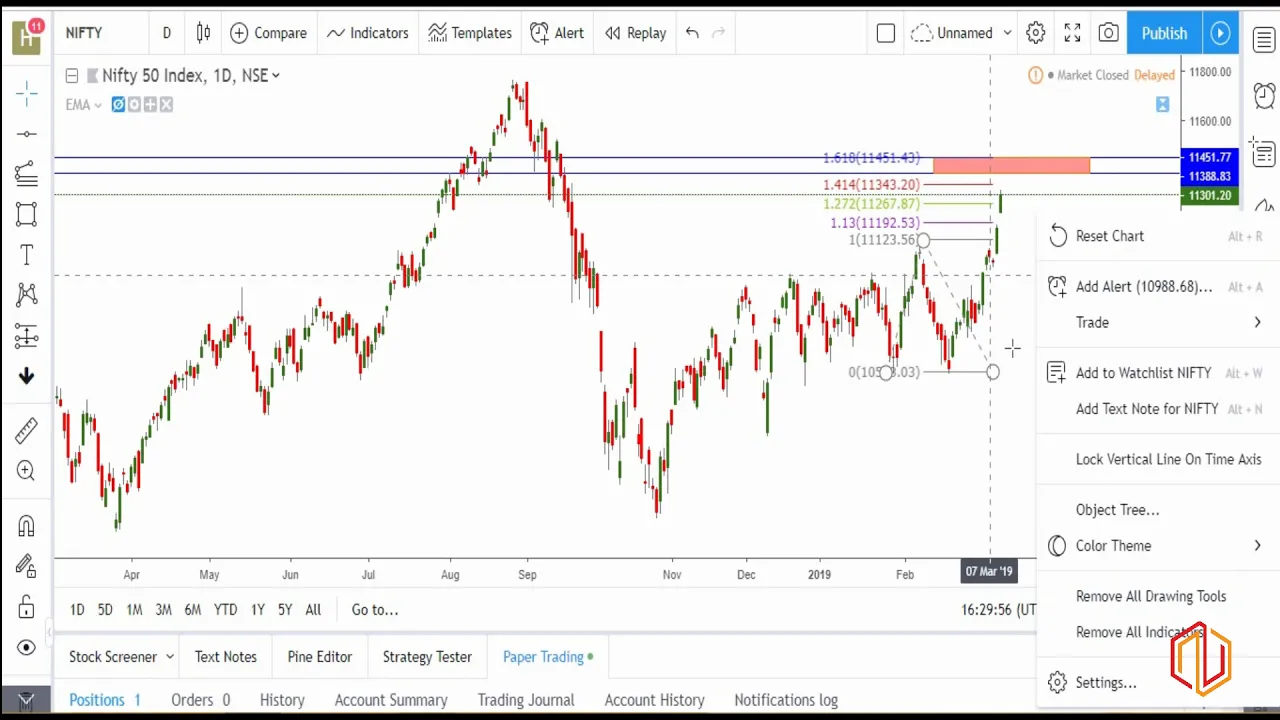1280x720 pixels.
Task: Select the crosshair cursor tool
Action: [x=27, y=94]
